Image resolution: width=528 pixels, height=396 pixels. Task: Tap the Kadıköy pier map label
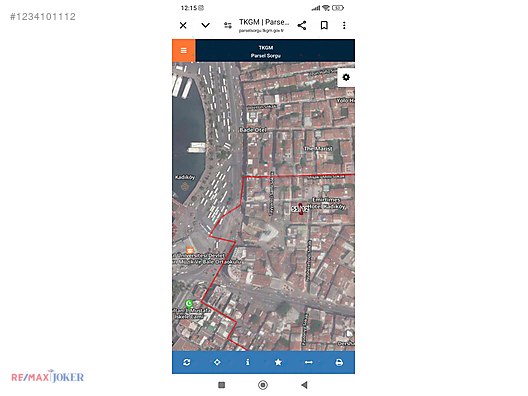pyautogui.click(x=185, y=177)
